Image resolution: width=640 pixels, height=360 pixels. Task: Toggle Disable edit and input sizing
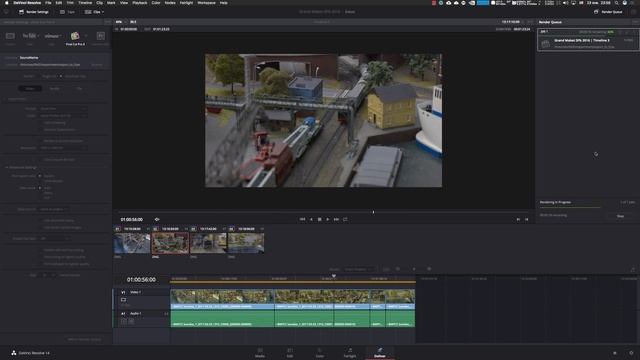[x=41, y=250]
